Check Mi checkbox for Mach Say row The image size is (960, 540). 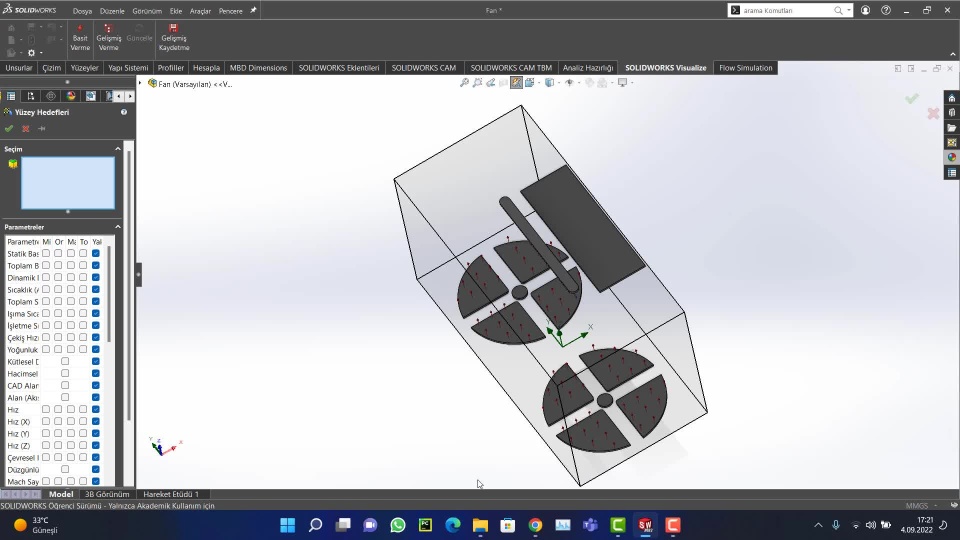coord(46,481)
